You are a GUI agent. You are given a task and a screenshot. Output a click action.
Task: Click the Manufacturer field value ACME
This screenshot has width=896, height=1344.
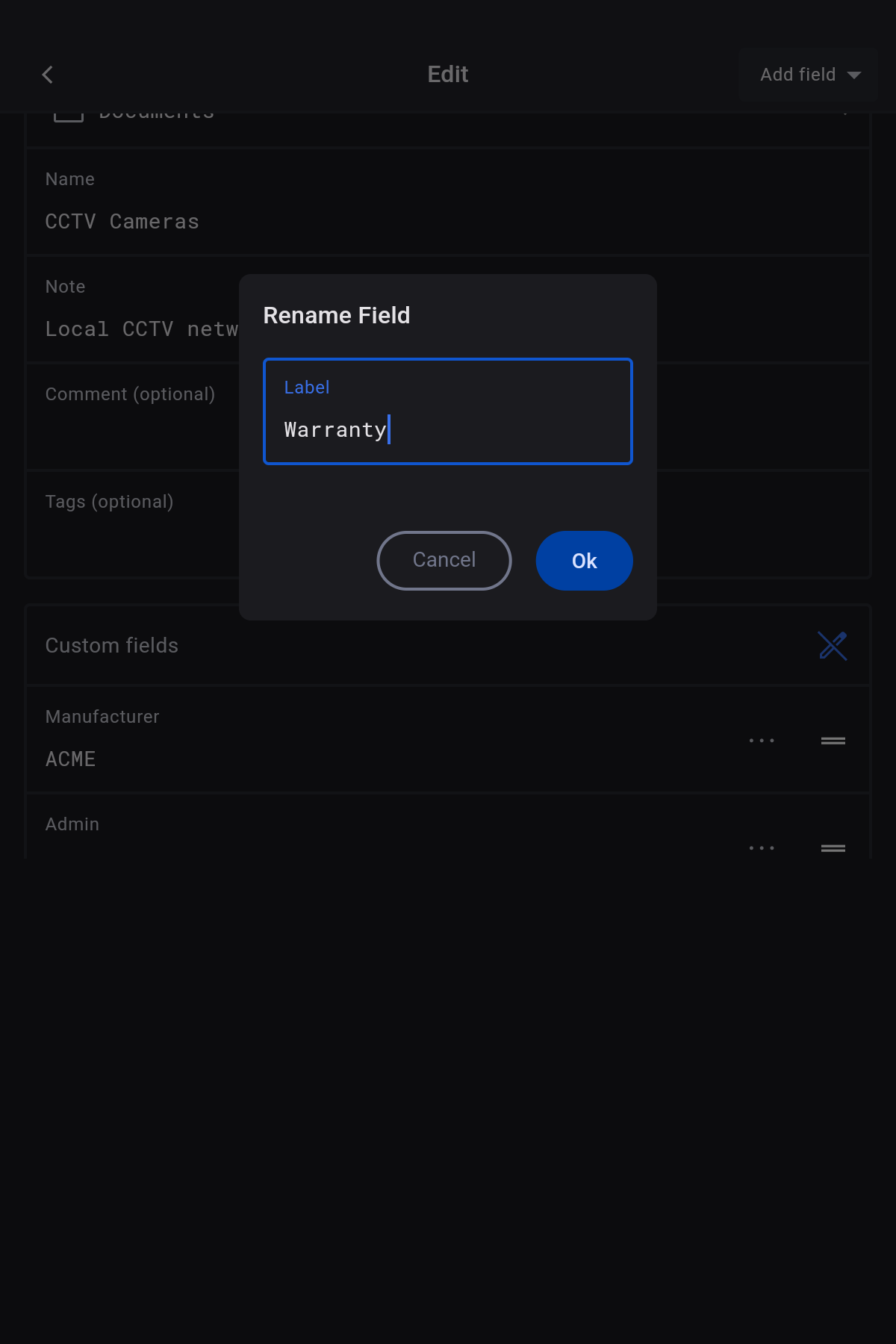(71, 759)
